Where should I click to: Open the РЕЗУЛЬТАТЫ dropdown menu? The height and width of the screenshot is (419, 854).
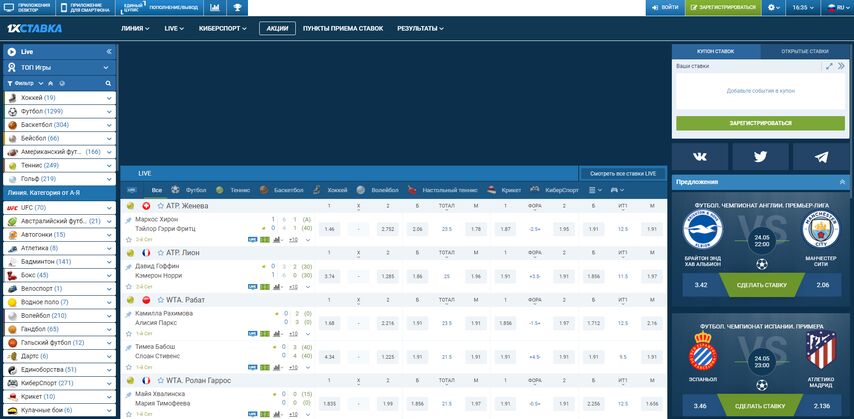420,28
